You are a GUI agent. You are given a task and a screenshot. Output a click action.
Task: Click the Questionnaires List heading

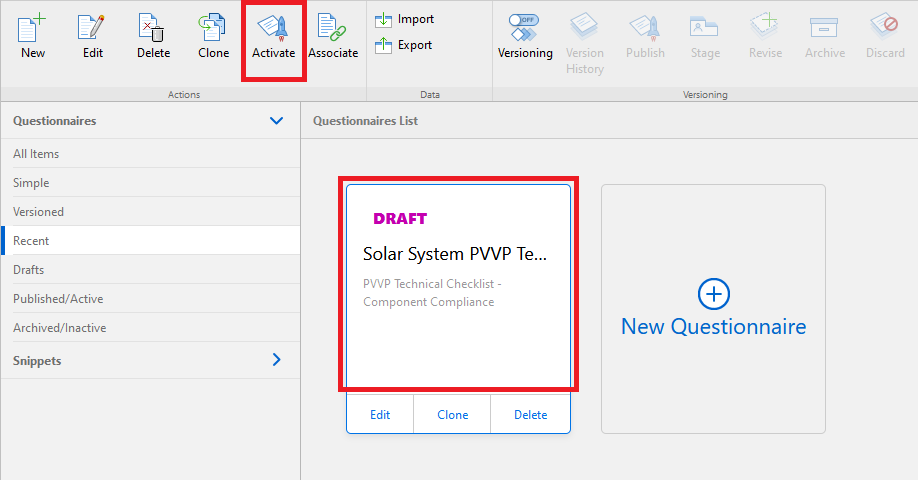tap(365, 121)
